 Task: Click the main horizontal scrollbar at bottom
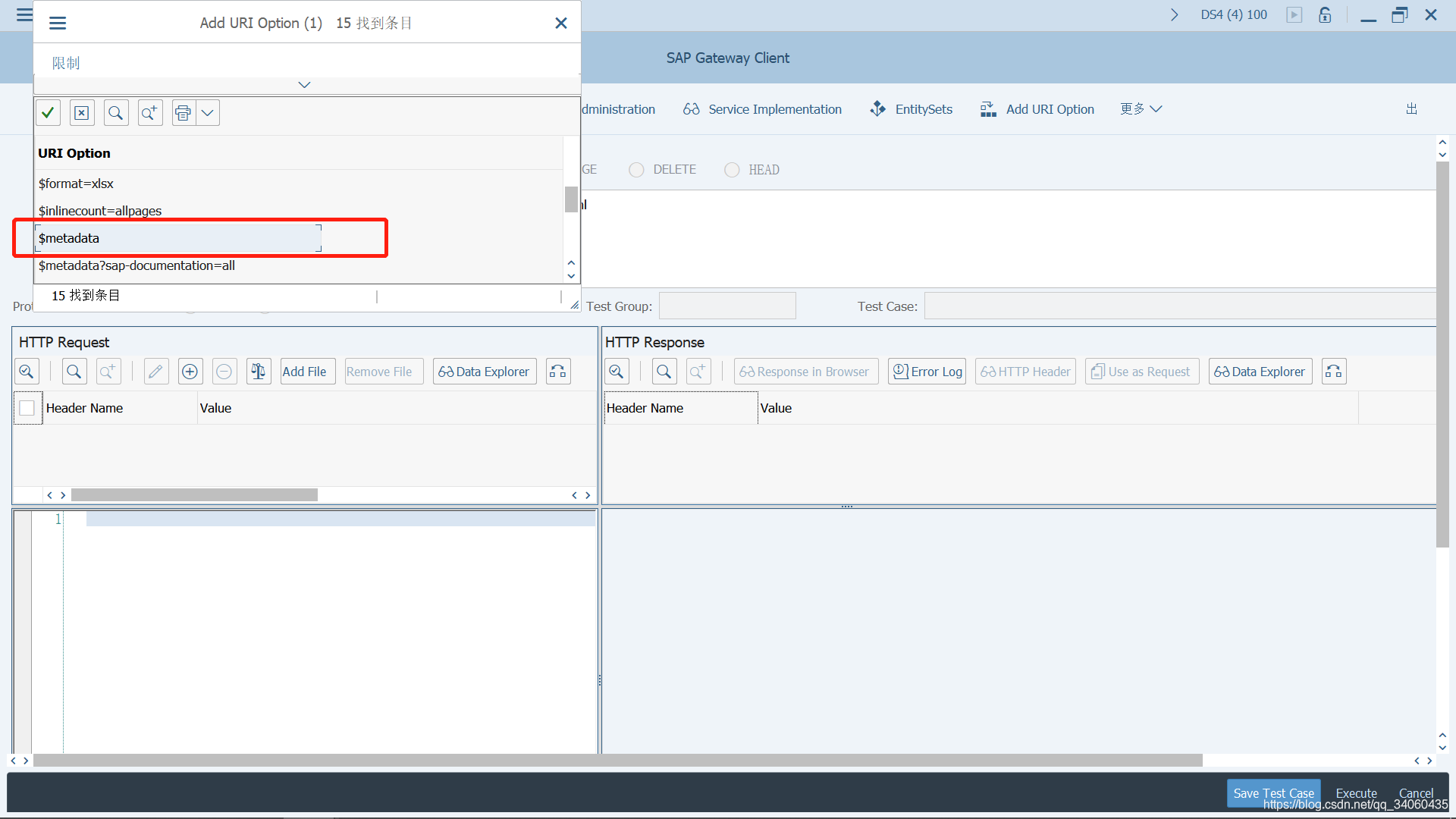click(618, 761)
